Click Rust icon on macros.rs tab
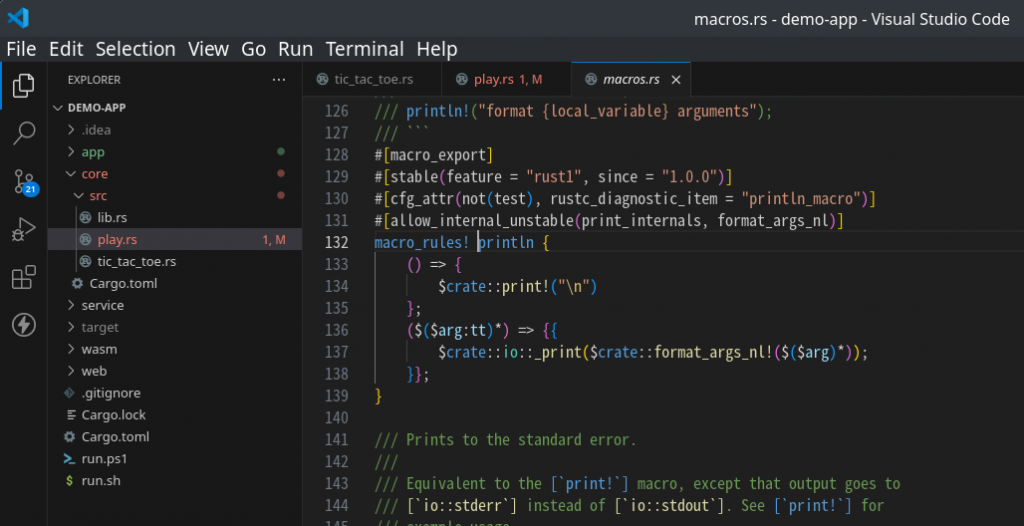 coord(591,80)
